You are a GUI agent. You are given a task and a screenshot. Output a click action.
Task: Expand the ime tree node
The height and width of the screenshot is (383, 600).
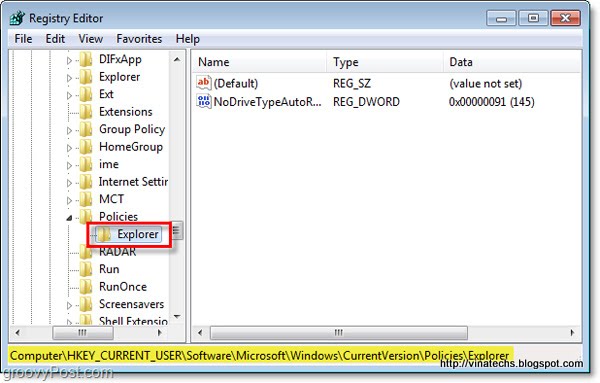(69, 166)
